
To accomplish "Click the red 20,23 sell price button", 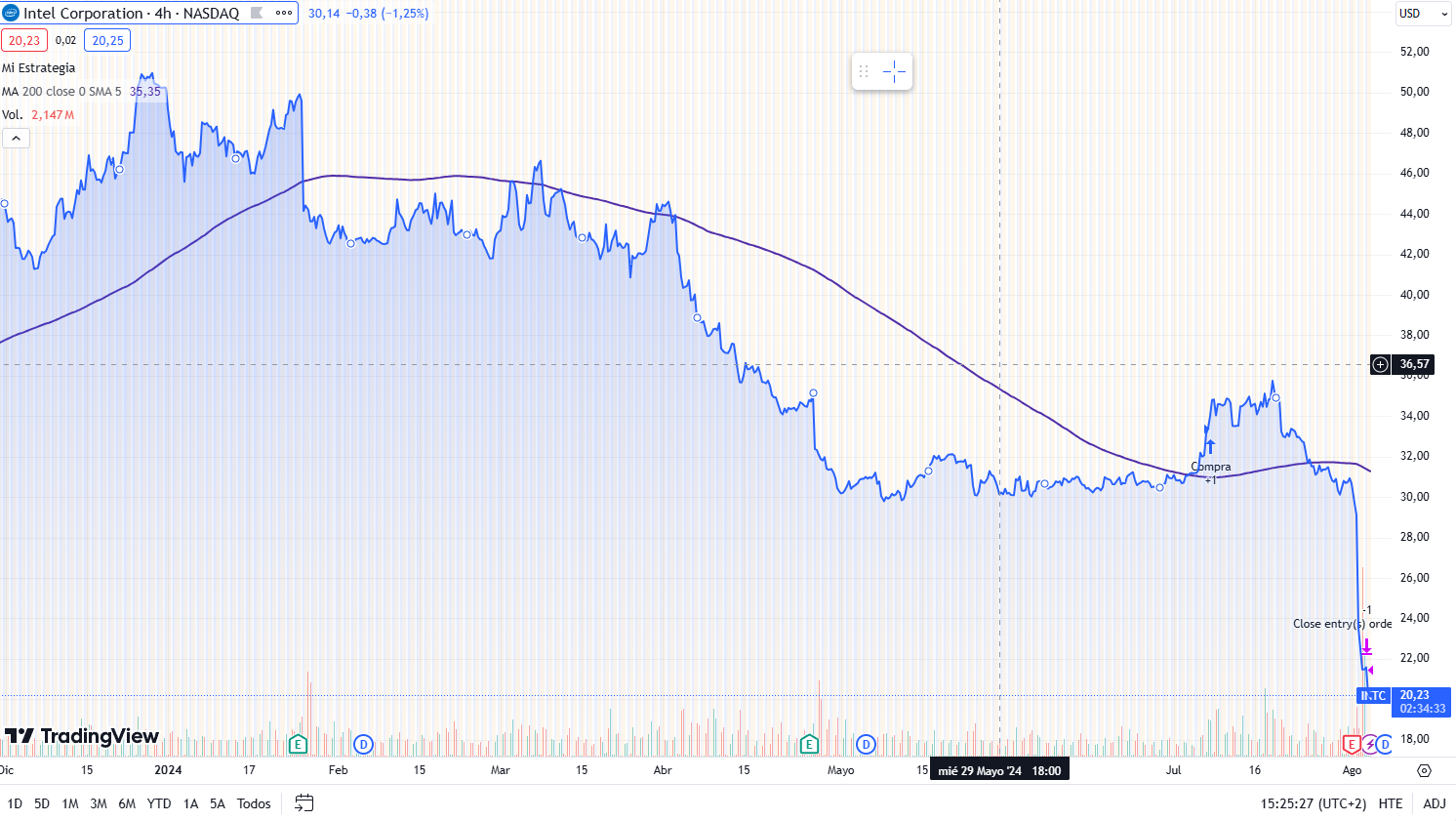I will pos(24,40).
